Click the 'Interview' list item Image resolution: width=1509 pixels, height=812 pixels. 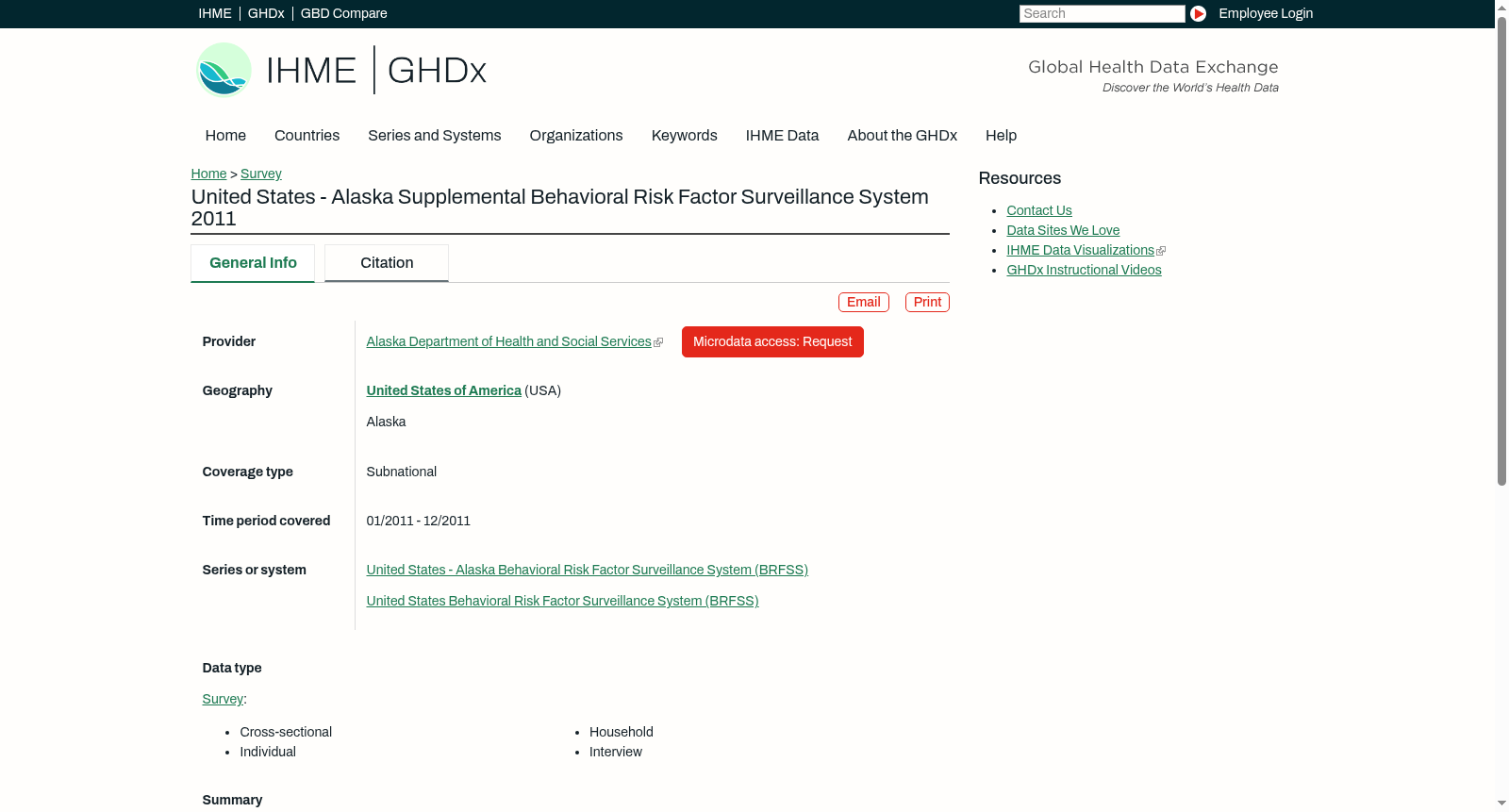(616, 752)
